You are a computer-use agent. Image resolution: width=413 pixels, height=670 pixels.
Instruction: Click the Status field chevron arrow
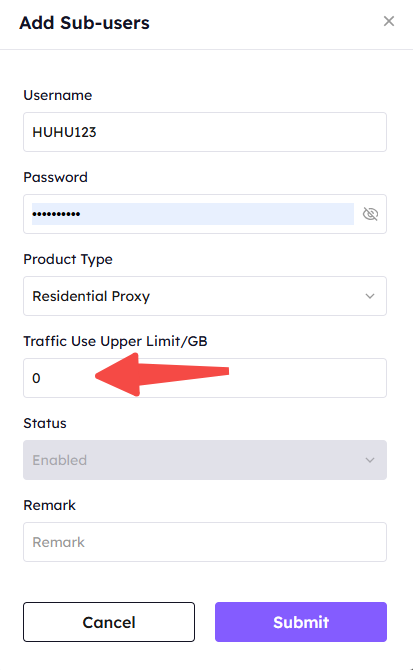click(370, 460)
